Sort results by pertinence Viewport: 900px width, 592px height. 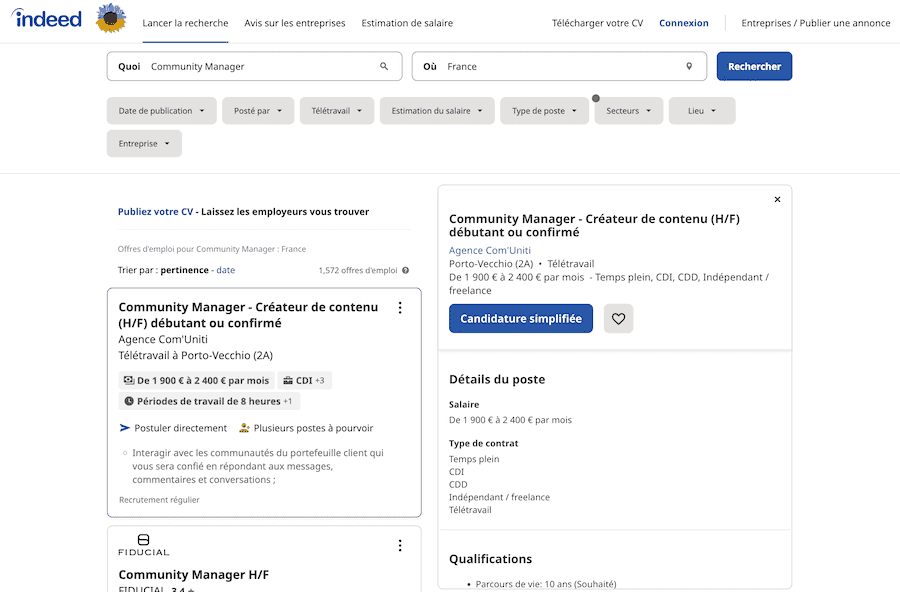click(184, 270)
